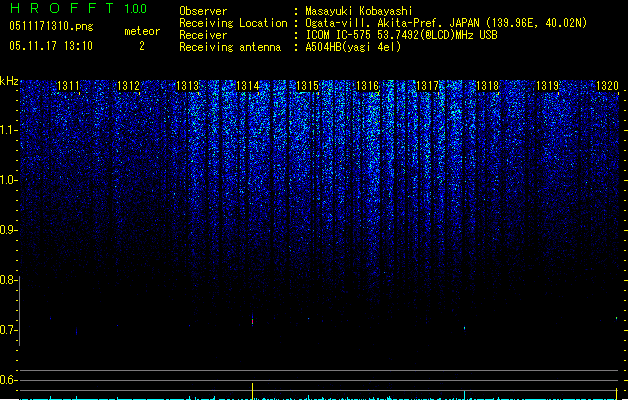Click the 1317 time marker

[428, 86]
